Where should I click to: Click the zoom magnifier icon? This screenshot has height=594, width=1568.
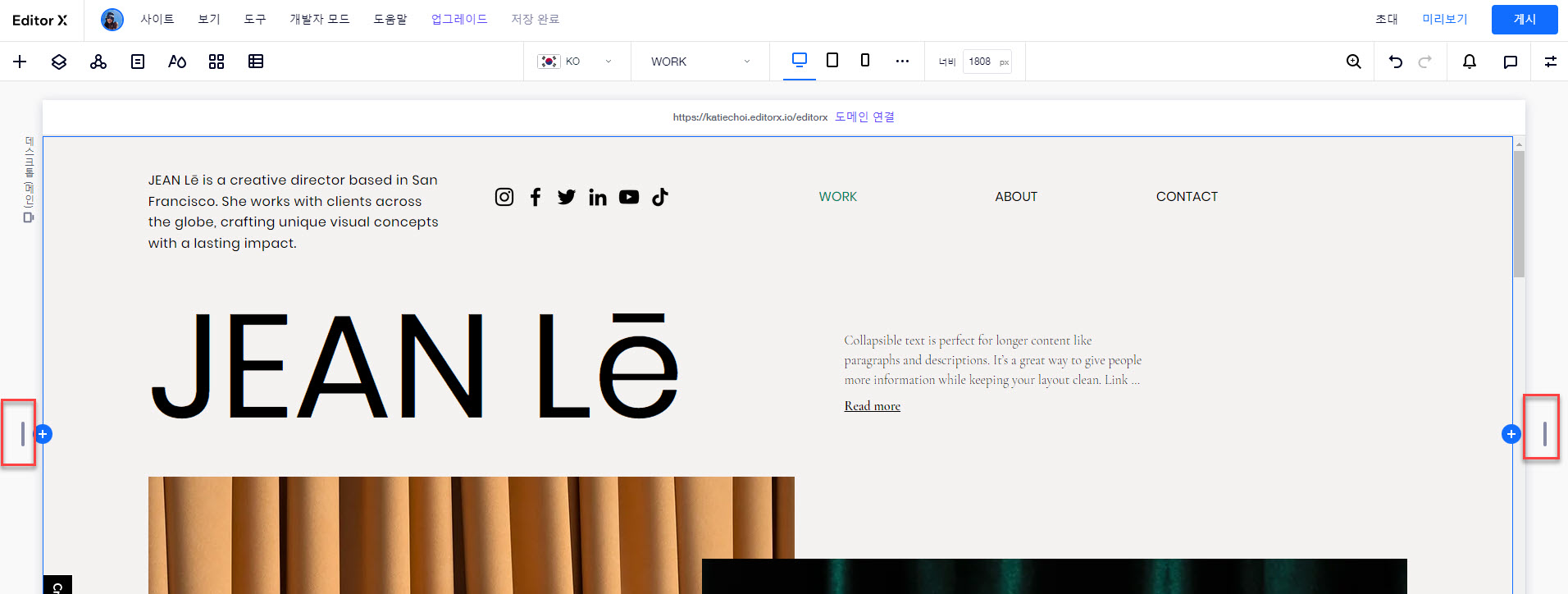(1354, 62)
